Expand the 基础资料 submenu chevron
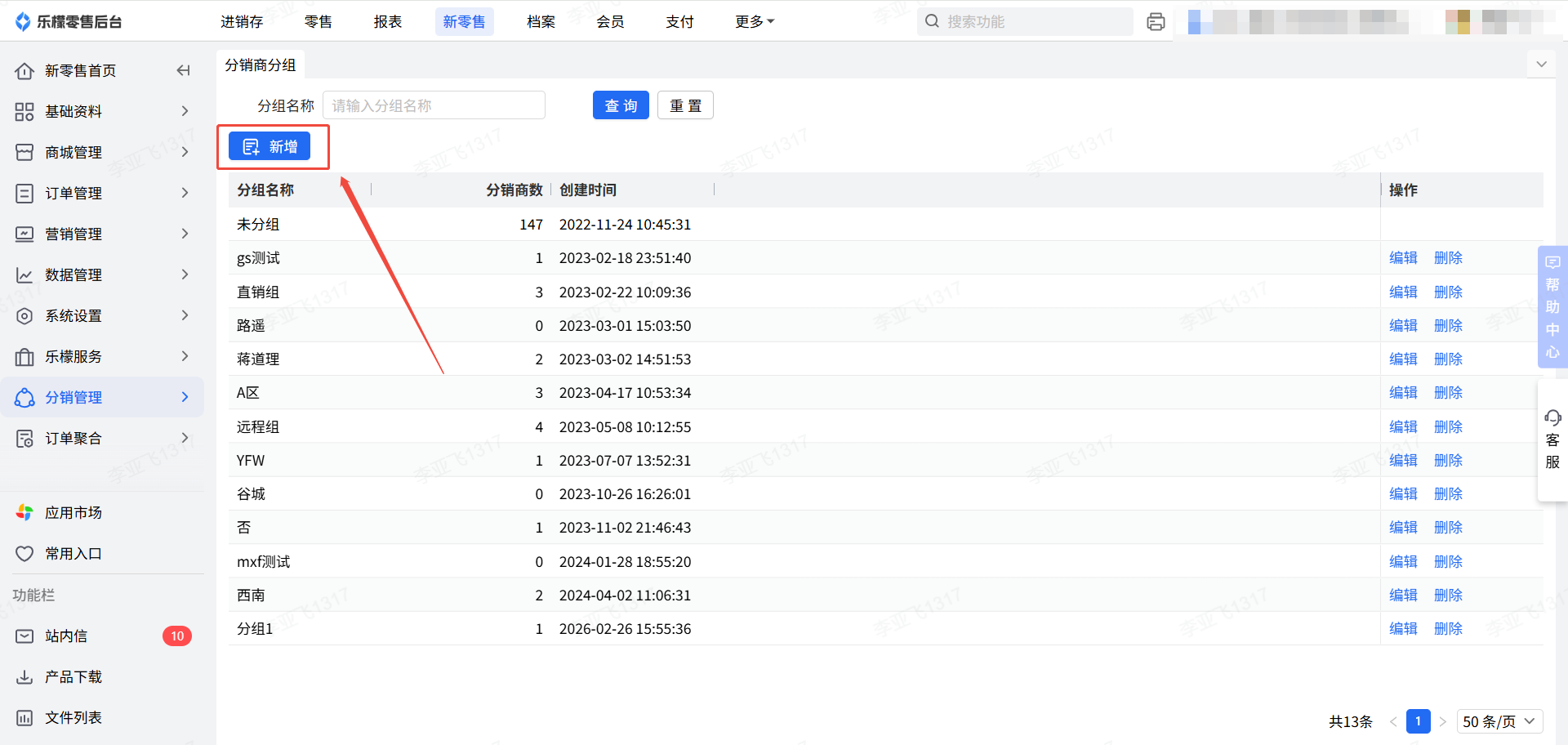 [185, 111]
